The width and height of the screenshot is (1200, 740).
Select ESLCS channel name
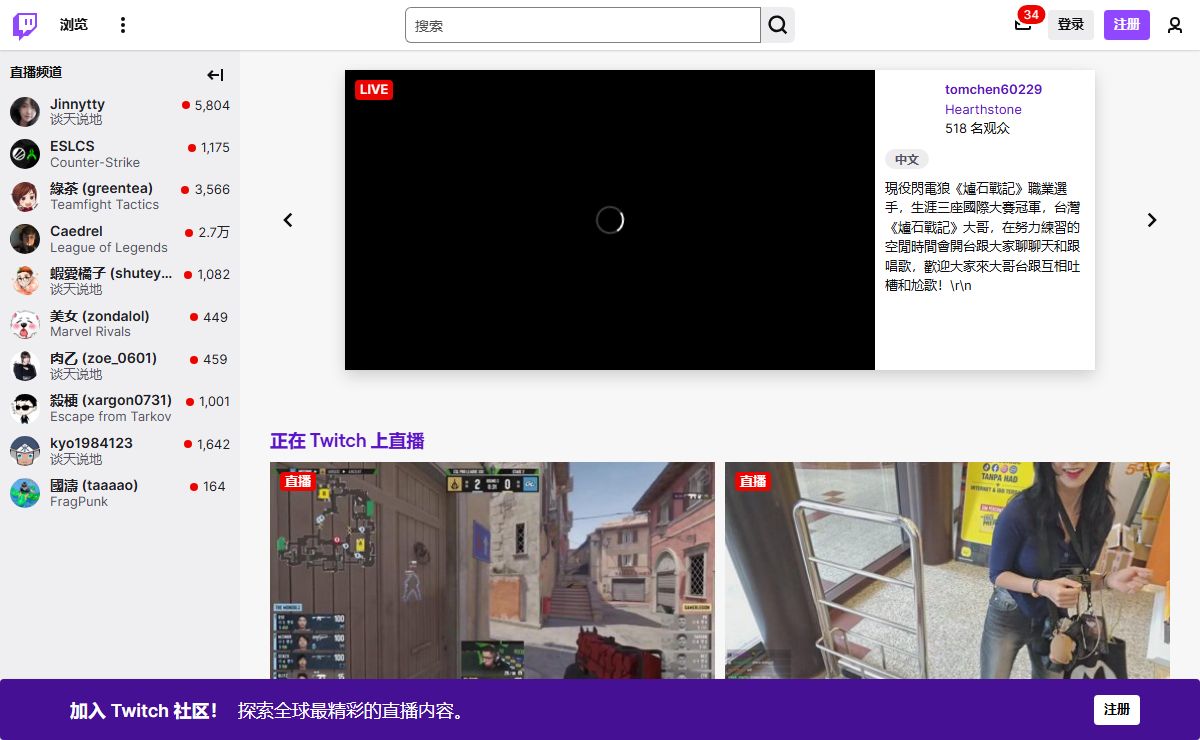72,146
